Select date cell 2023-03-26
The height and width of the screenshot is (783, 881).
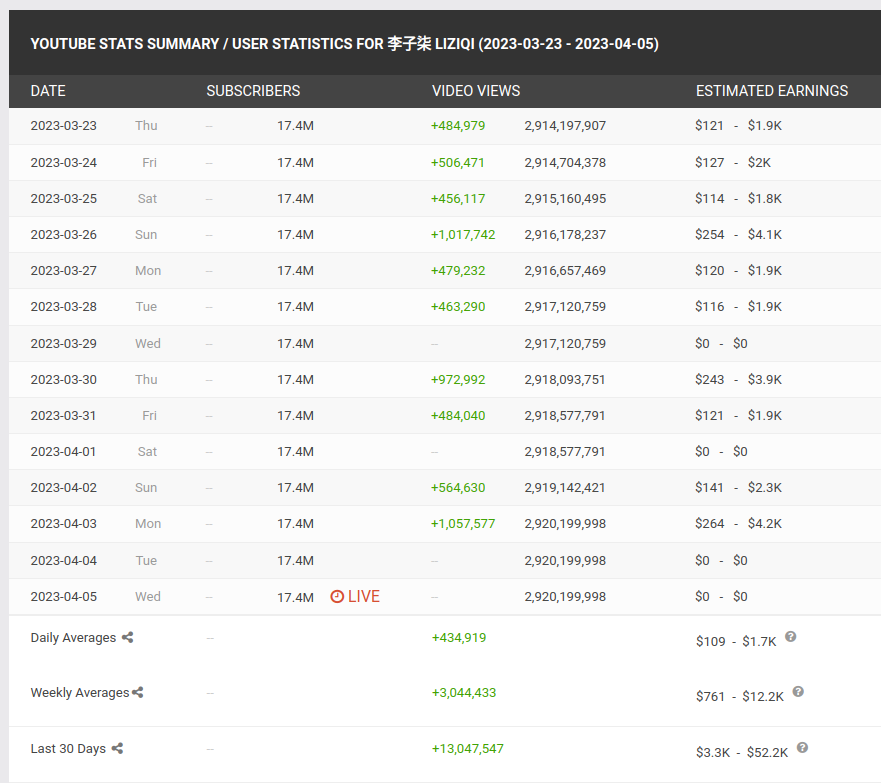coord(63,235)
